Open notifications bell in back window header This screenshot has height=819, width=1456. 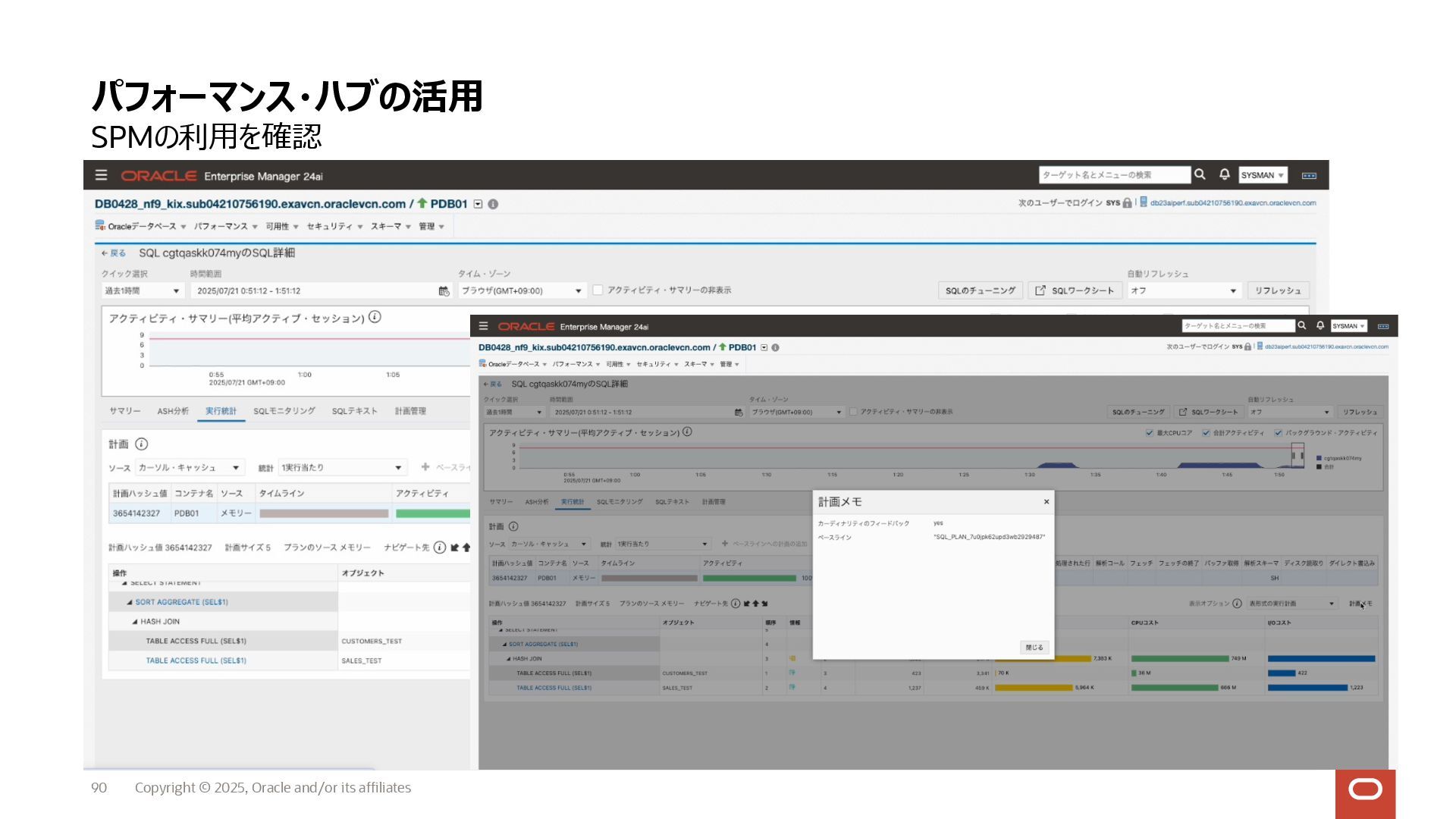click(x=1224, y=174)
